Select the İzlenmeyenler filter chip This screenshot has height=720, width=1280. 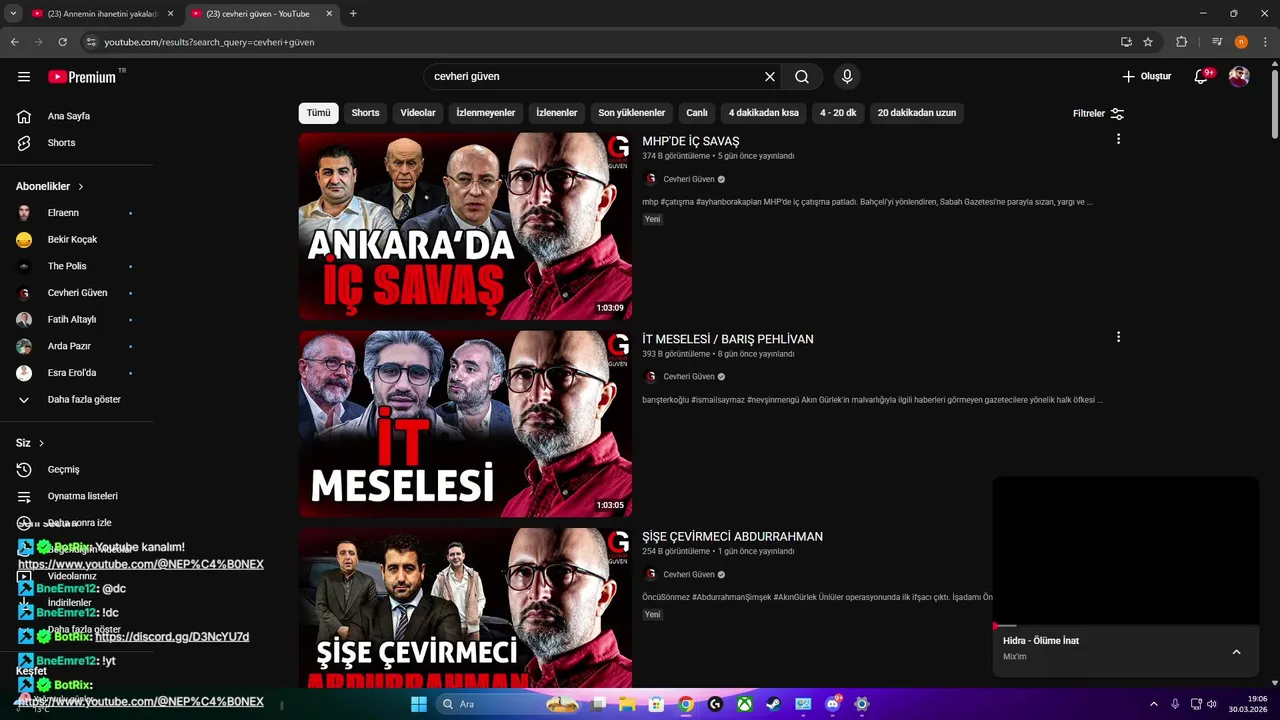pyautogui.click(x=486, y=113)
